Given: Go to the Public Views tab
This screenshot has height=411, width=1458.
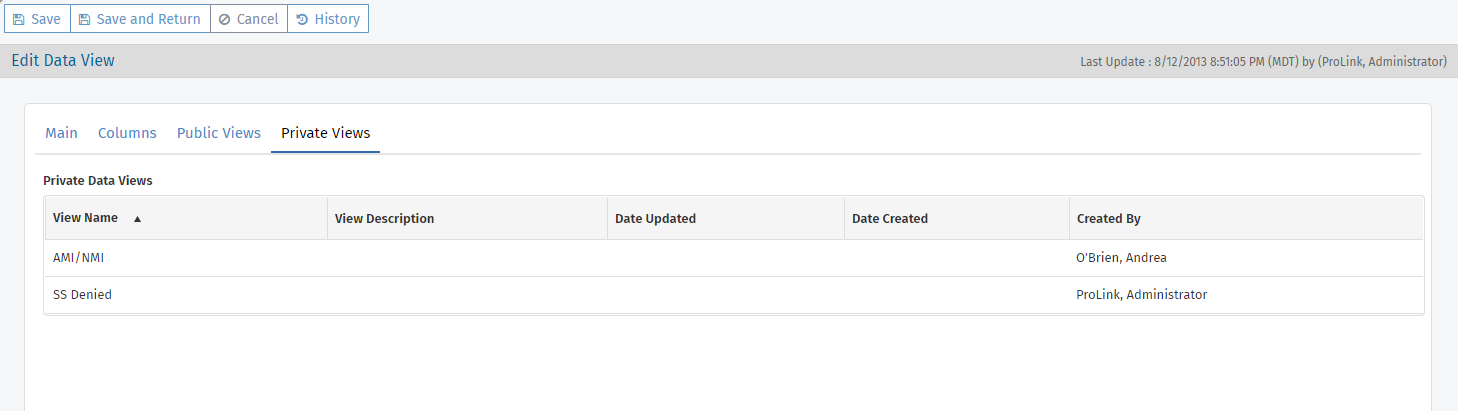Looking at the screenshot, I should pyautogui.click(x=218, y=133).
